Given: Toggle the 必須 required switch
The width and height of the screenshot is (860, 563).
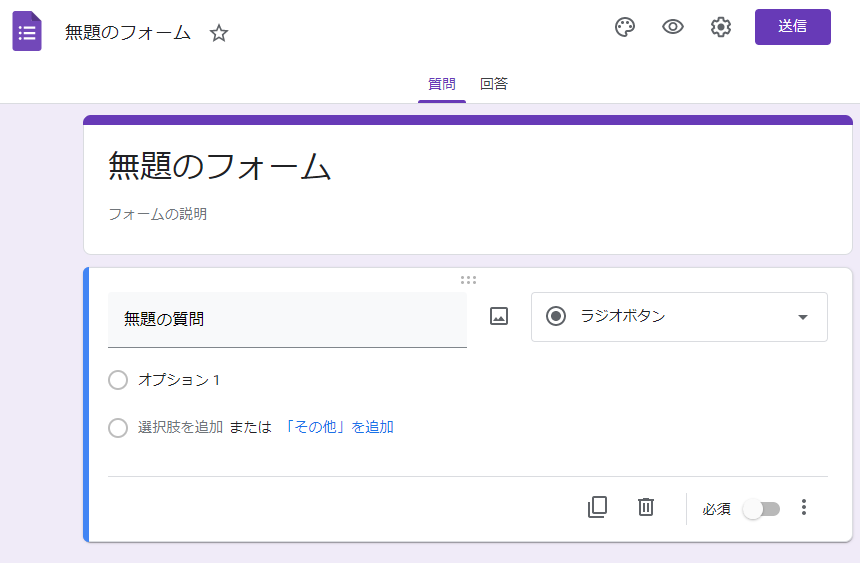Looking at the screenshot, I should pyautogui.click(x=761, y=509).
